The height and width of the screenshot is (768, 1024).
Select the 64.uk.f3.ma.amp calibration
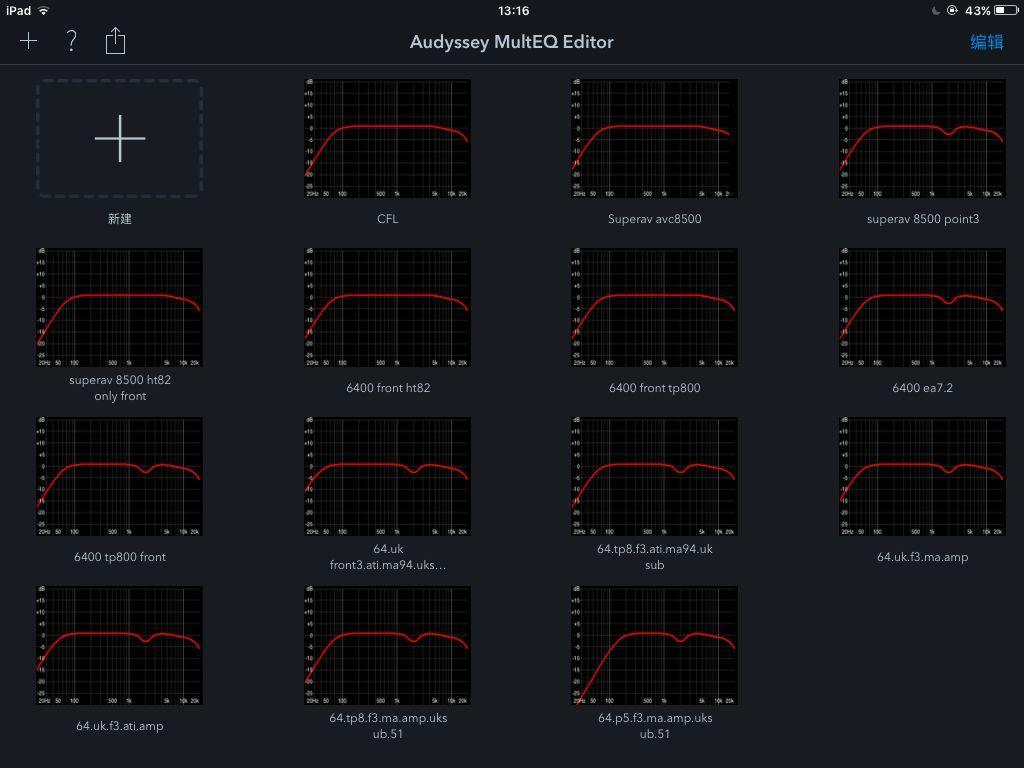(921, 476)
